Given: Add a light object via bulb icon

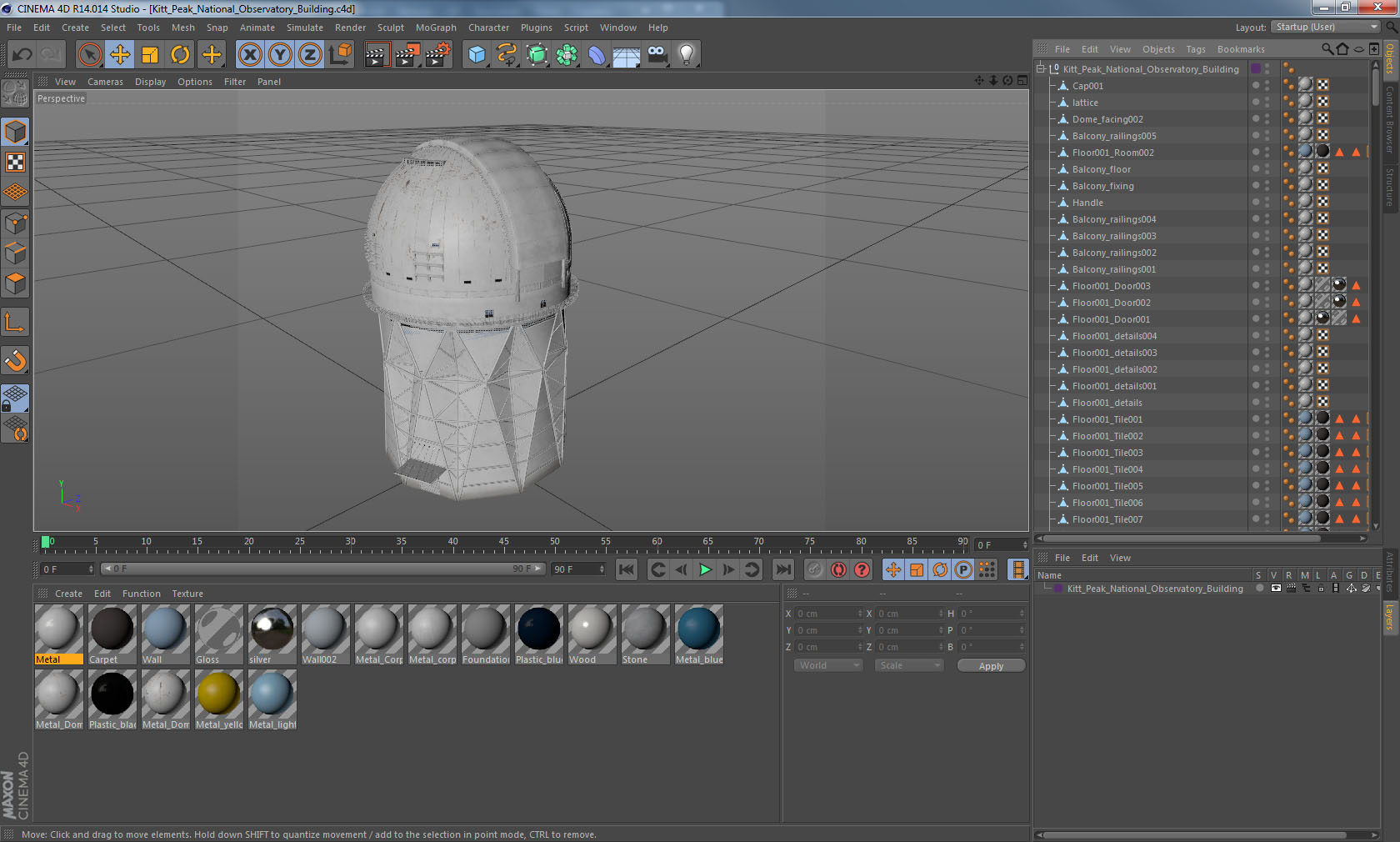Looking at the screenshot, I should (x=686, y=55).
